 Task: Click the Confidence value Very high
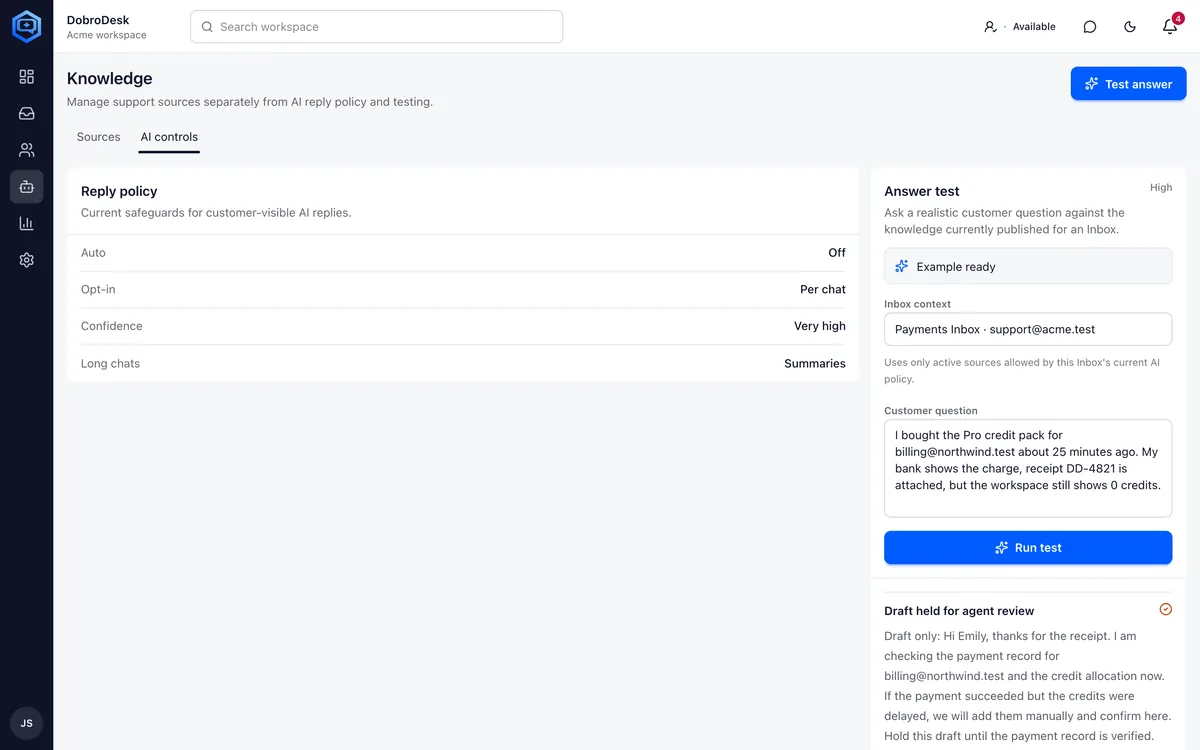pos(820,326)
